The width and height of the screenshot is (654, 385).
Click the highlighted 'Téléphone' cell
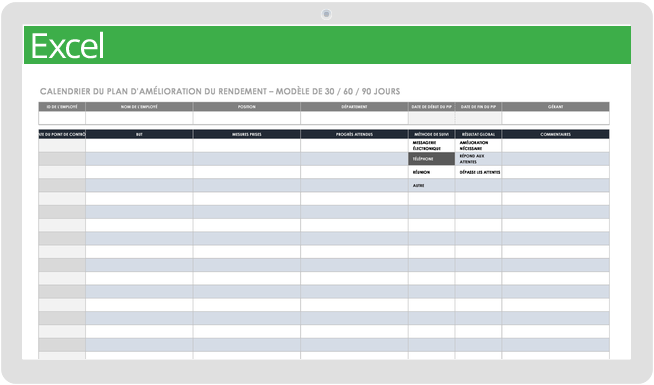tap(431, 159)
